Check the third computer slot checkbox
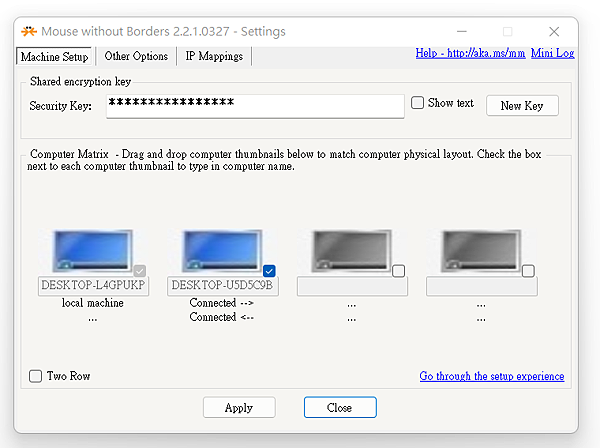The width and height of the screenshot is (600, 448). tap(398, 271)
